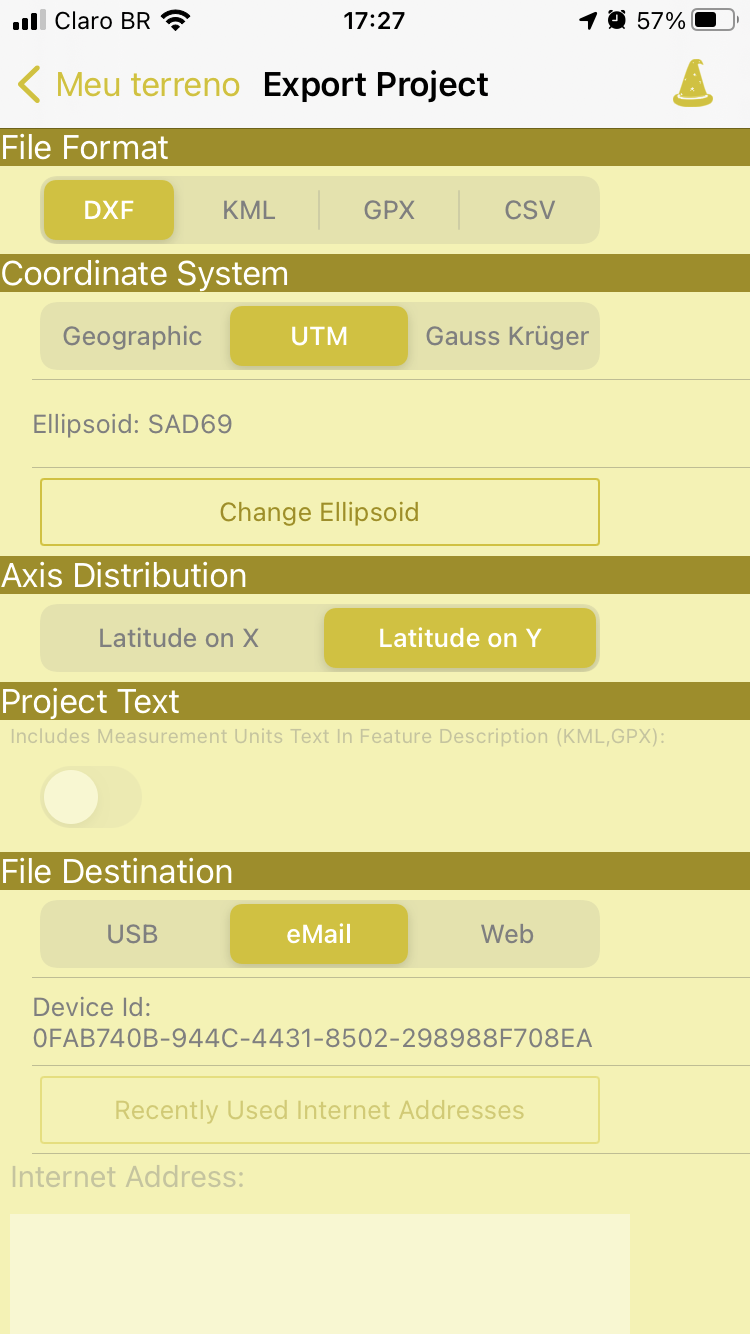Choose CSV as the export format
Viewport: 750px width, 1334px height.
[x=529, y=210]
